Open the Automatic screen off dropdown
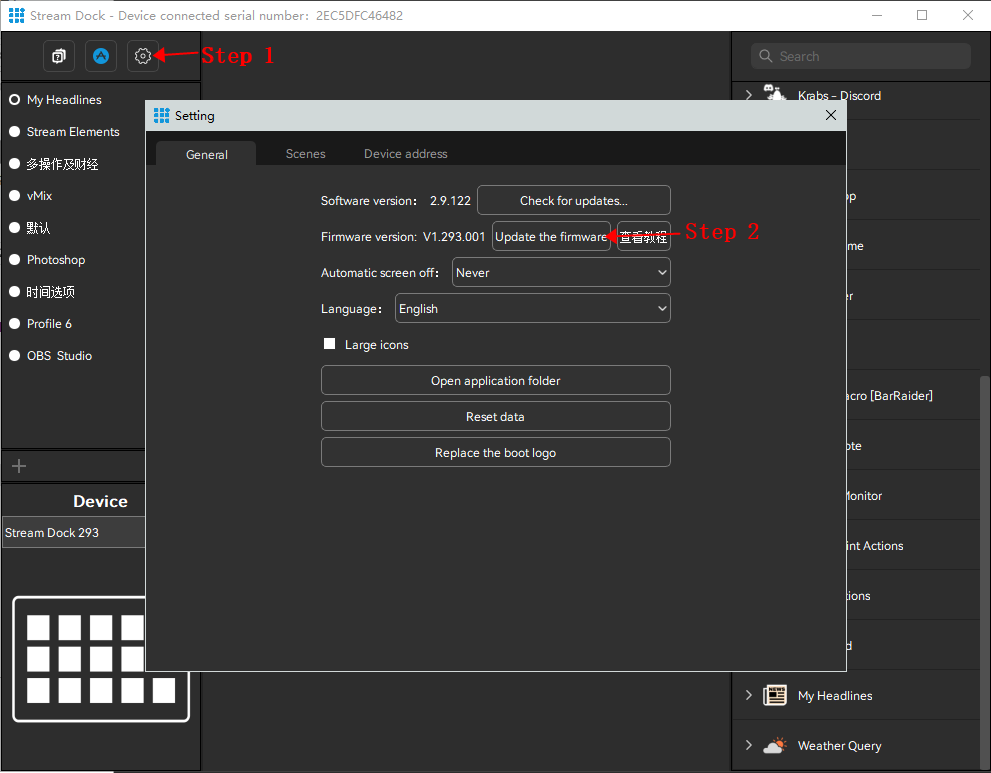The image size is (991, 773). (x=561, y=272)
